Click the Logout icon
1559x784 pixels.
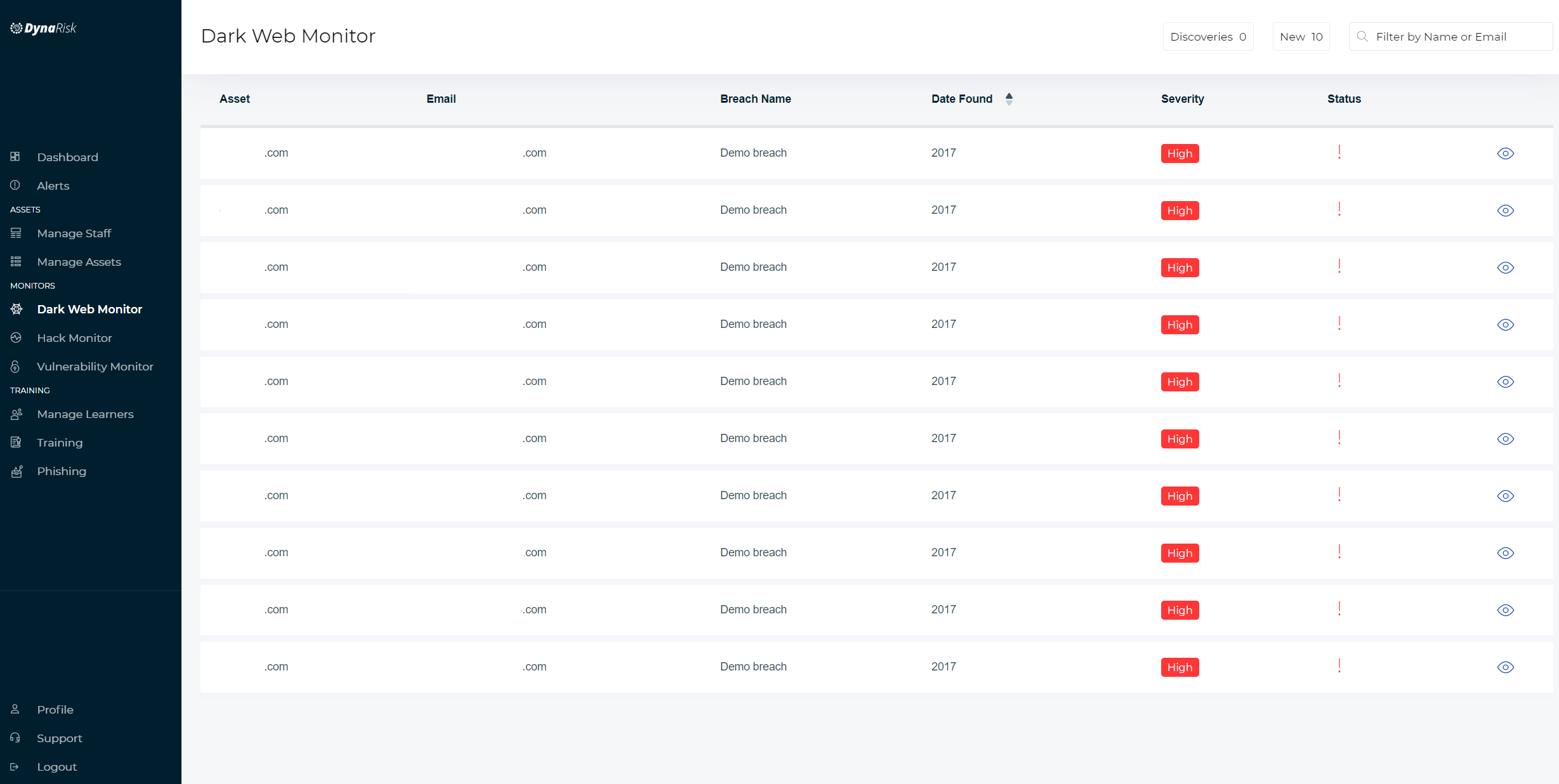point(15,767)
